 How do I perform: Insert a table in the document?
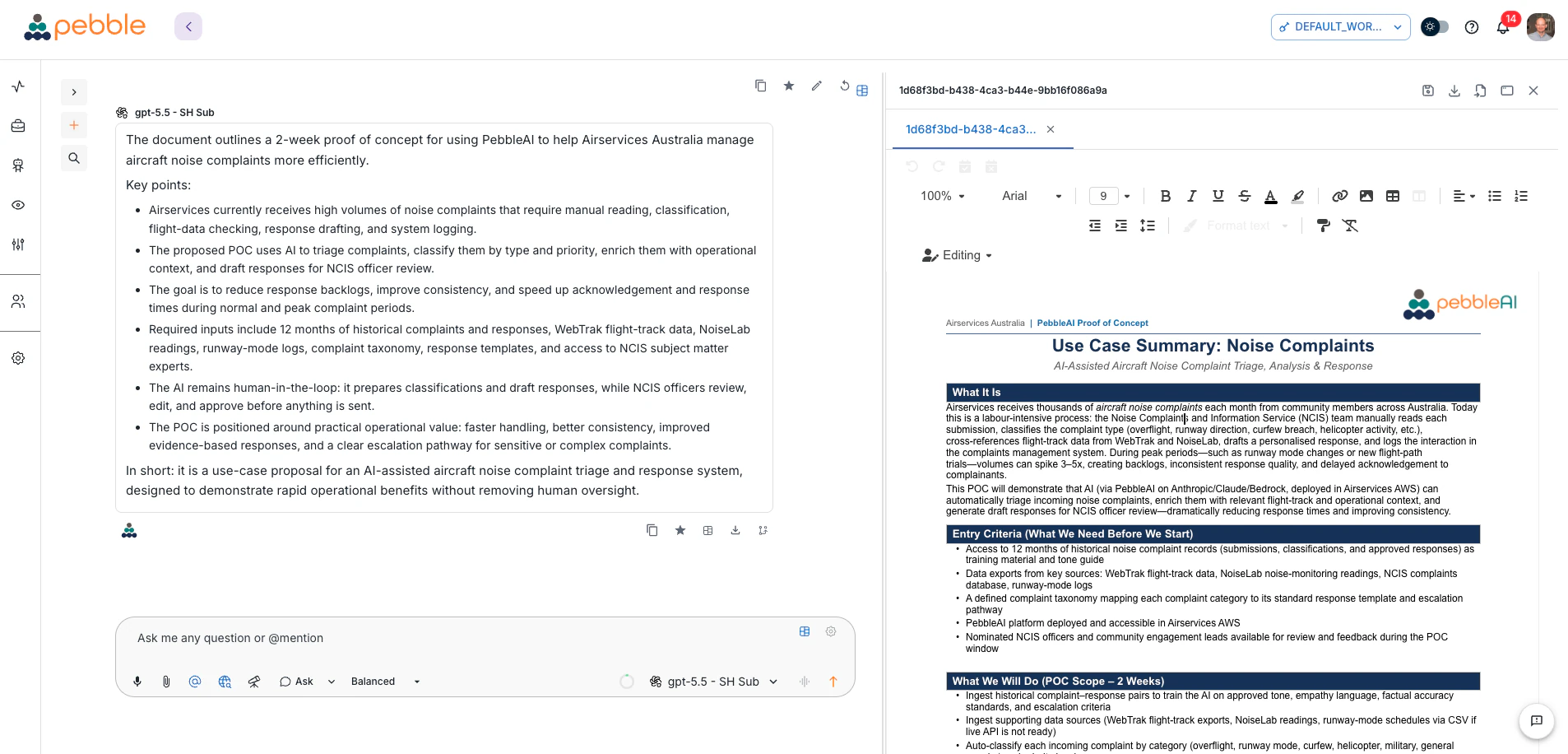pyautogui.click(x=1393, y=196)
